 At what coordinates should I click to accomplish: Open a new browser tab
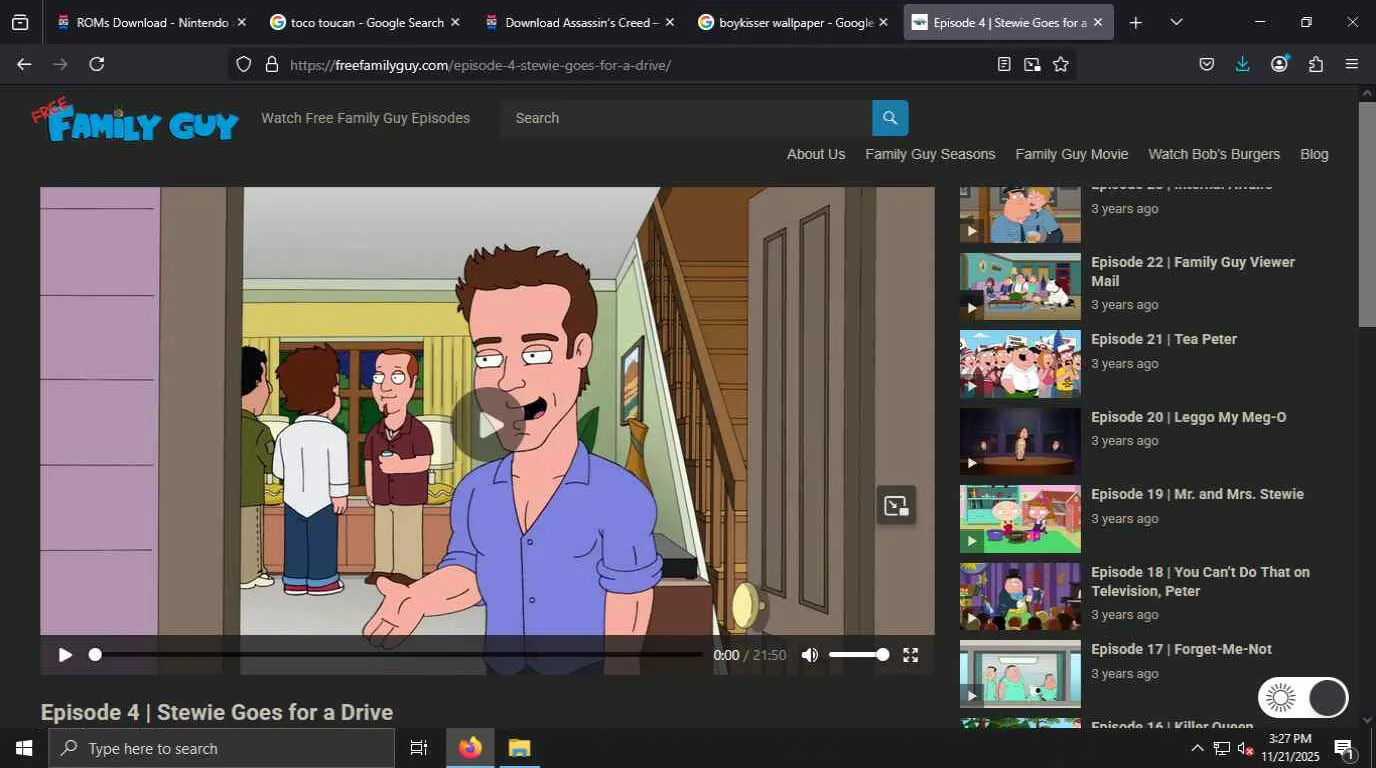(x=1135, y=22)
